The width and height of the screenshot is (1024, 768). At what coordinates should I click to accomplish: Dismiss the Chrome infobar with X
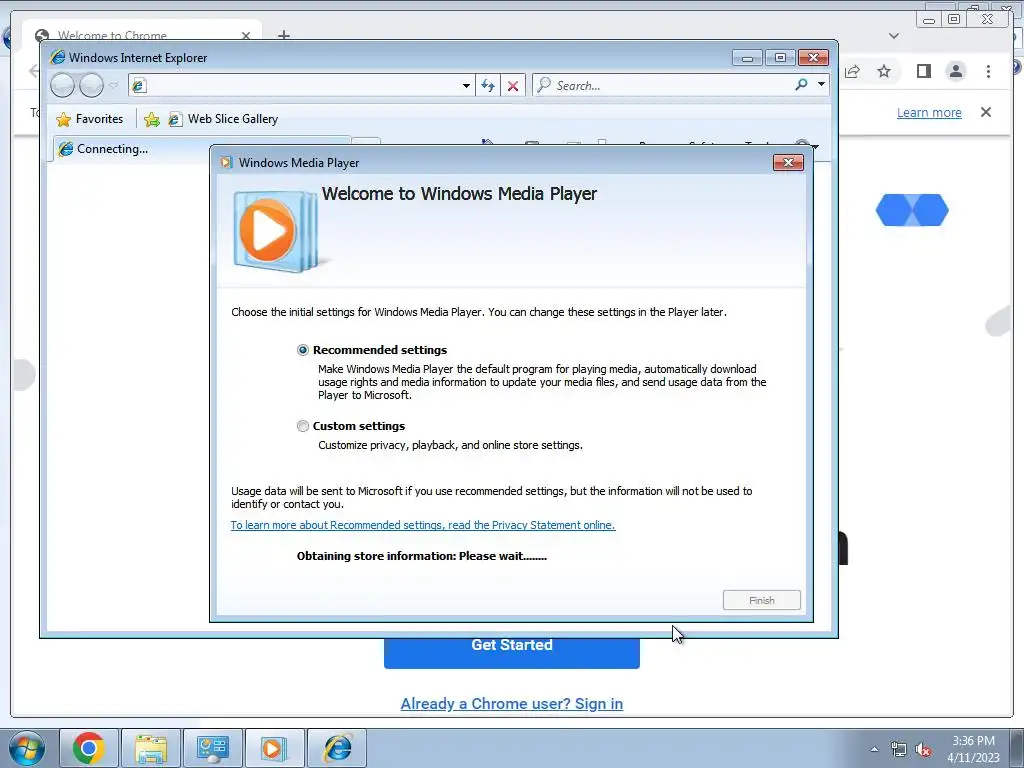coord(986,112)
